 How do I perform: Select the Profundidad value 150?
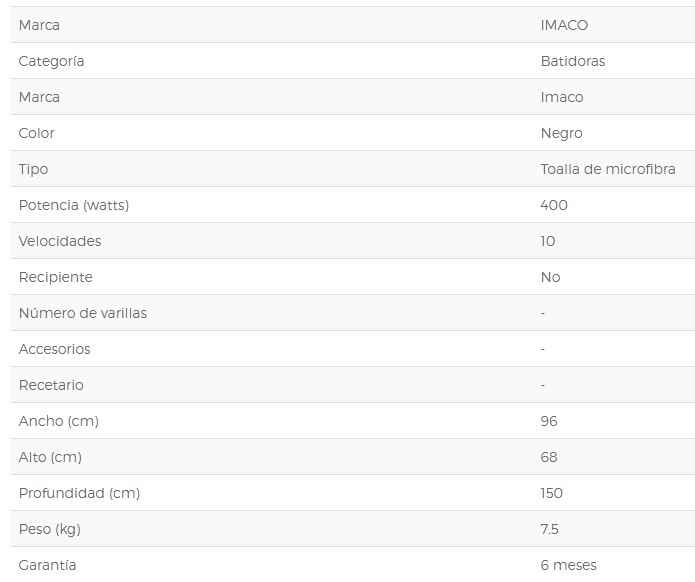tap(551, 493)
